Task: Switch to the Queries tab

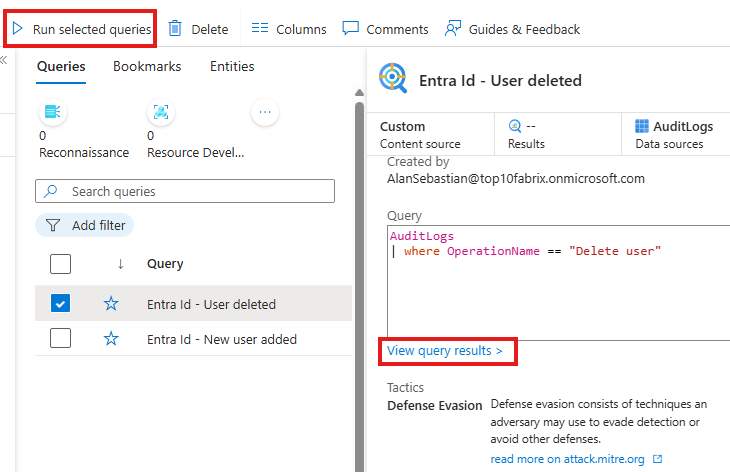Action: point(61,67)
